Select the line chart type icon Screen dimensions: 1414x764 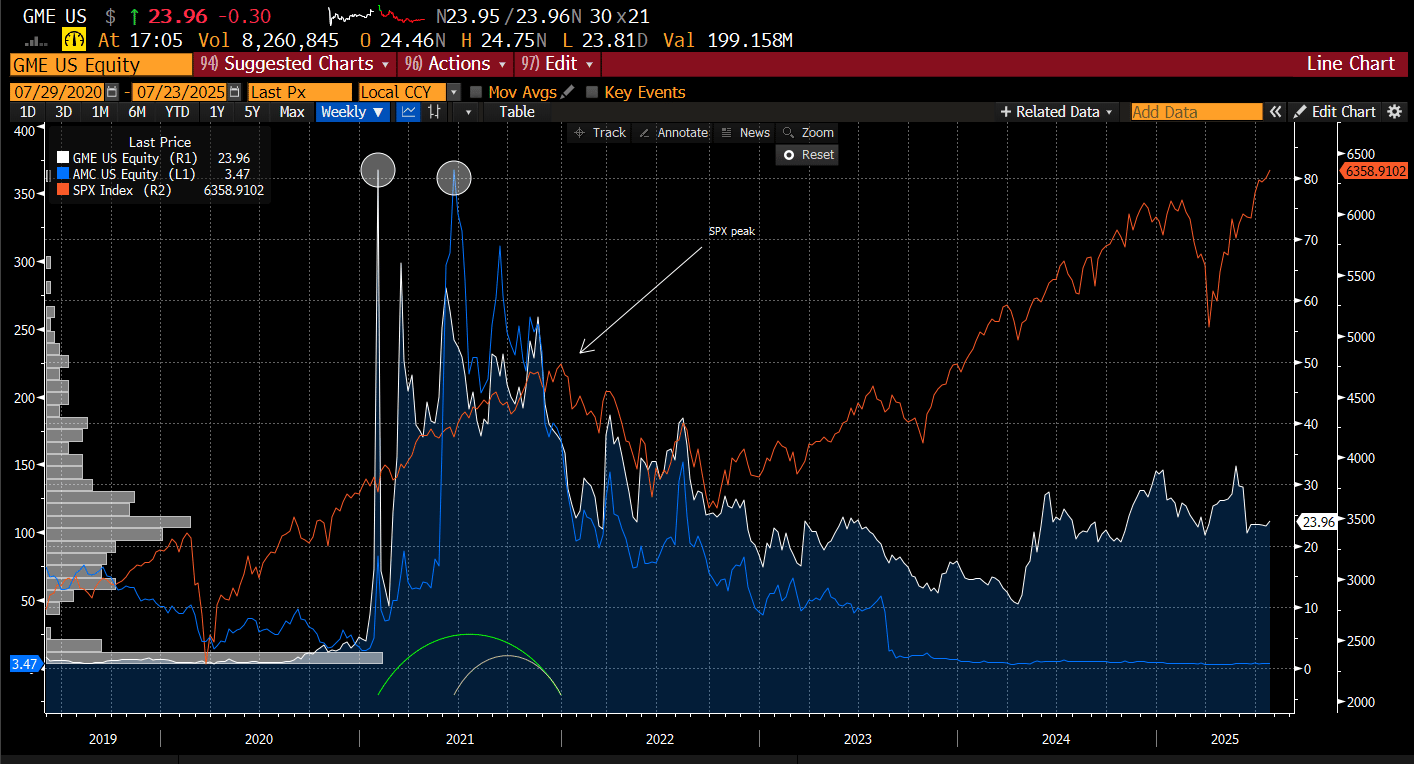pyautogui.click(x=408, y=112)
